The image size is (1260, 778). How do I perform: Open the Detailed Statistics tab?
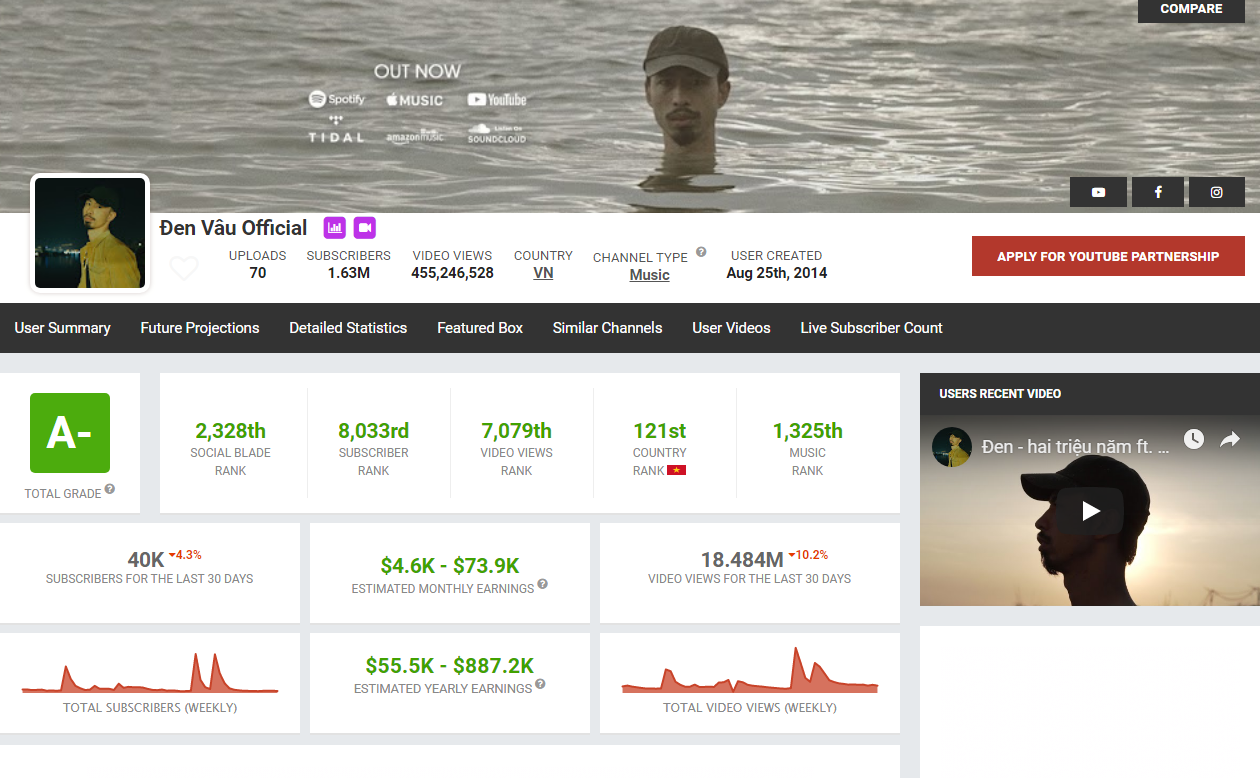(348, 328)
